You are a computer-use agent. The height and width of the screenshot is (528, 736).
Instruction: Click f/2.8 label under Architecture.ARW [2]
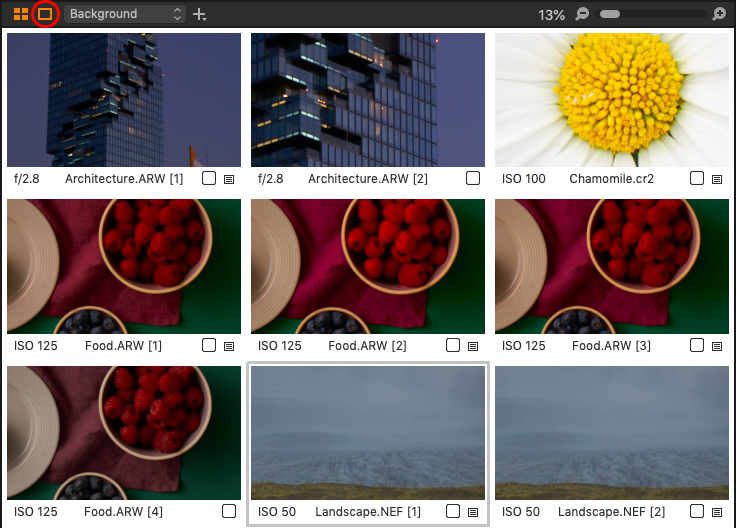pos(271,179)
